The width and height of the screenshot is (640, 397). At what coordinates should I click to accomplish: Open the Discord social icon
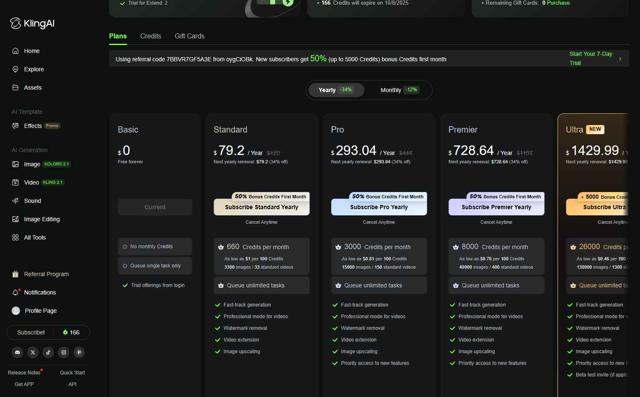(18, 353)
